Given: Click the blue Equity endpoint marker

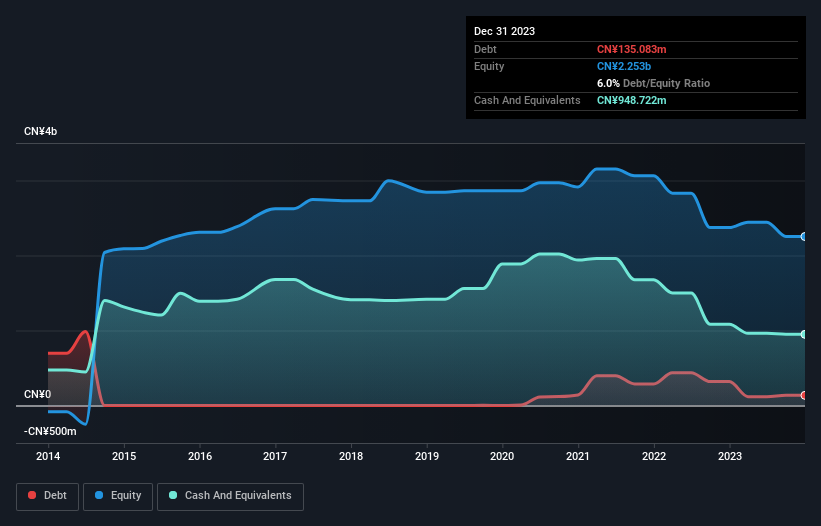Looking at the screenshot, I should (803, 237).
